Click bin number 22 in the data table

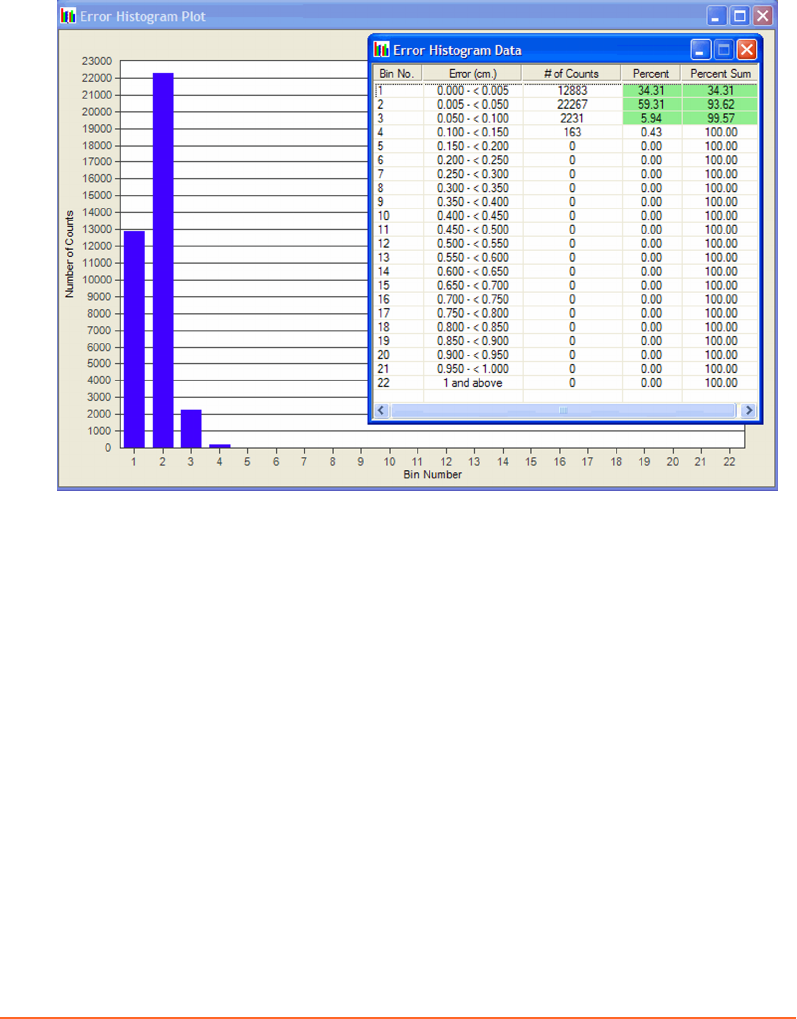point(384,383)
